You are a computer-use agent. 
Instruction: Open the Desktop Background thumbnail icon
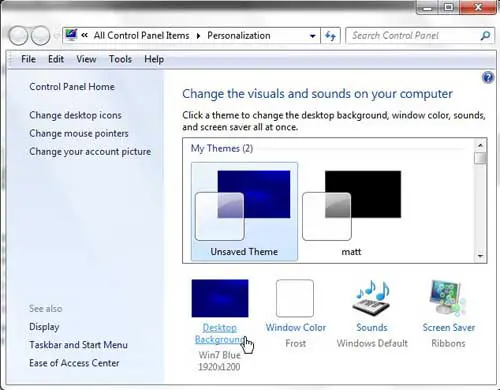click(220, 298)
